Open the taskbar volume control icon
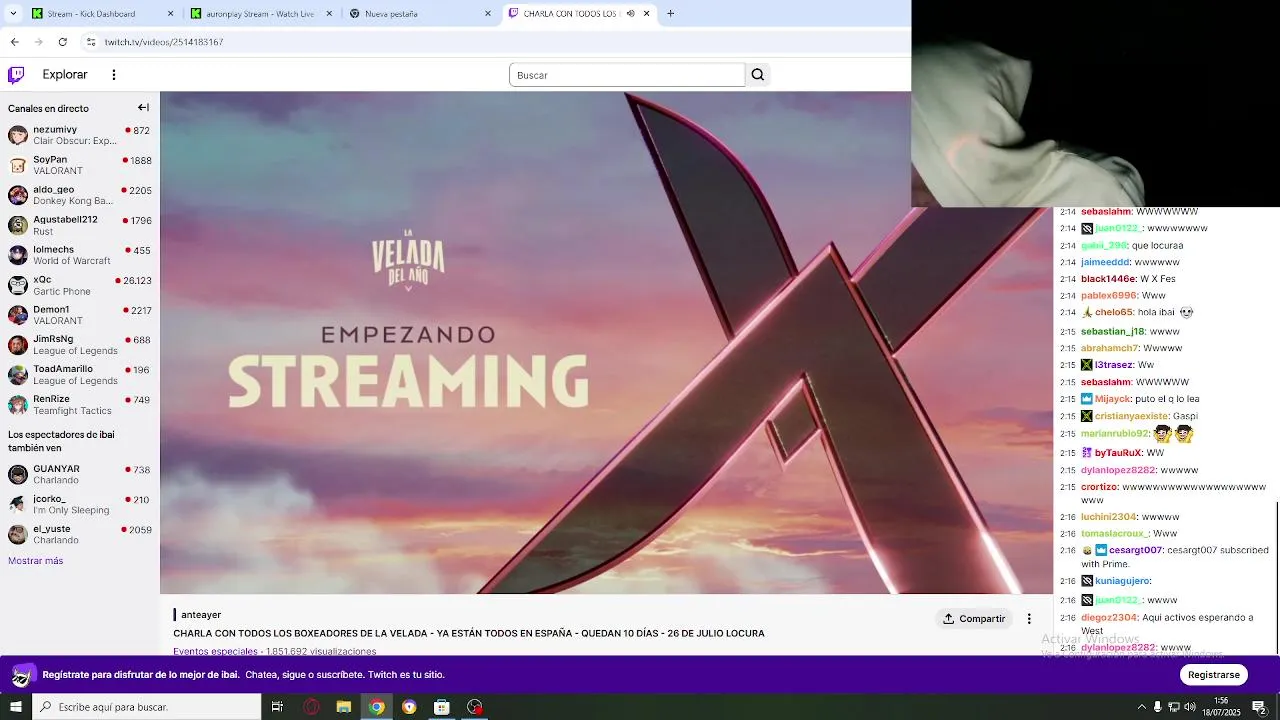 click(x=1190, y=707)
